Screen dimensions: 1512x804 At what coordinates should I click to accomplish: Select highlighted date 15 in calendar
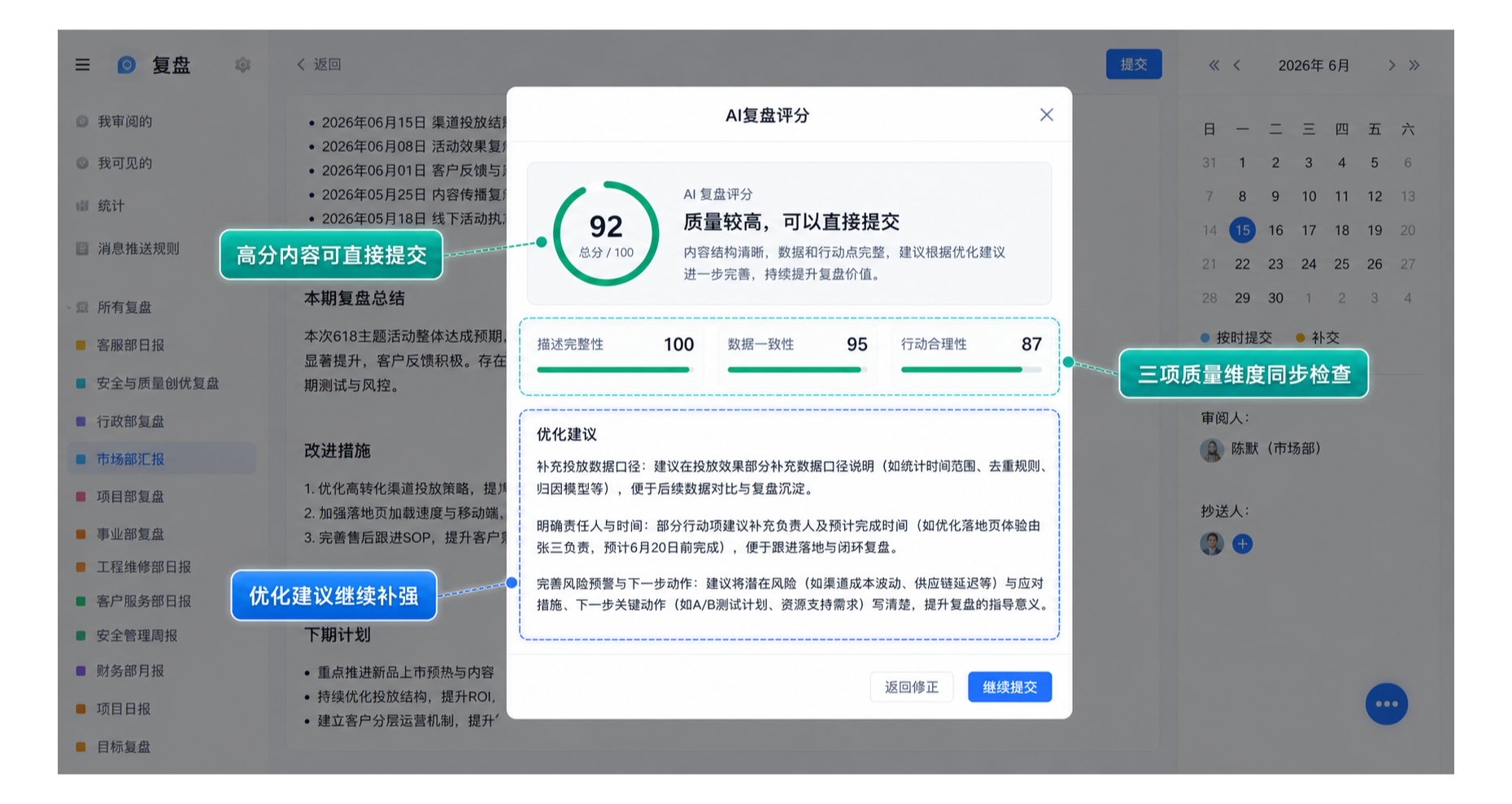pyautogui.click(x=1242, y=230)
